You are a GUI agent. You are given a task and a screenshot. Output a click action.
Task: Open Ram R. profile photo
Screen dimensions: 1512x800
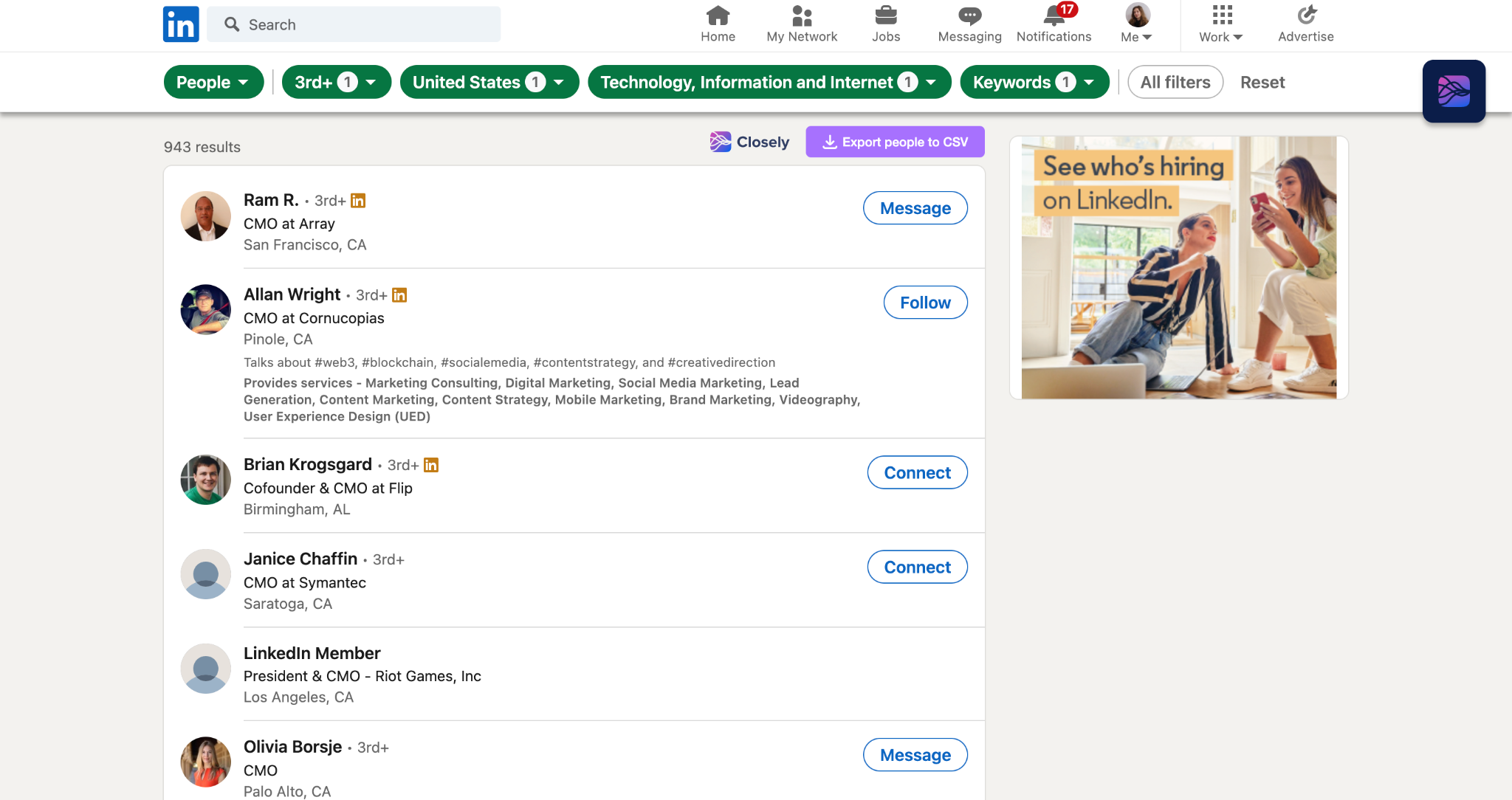point(206,216)
